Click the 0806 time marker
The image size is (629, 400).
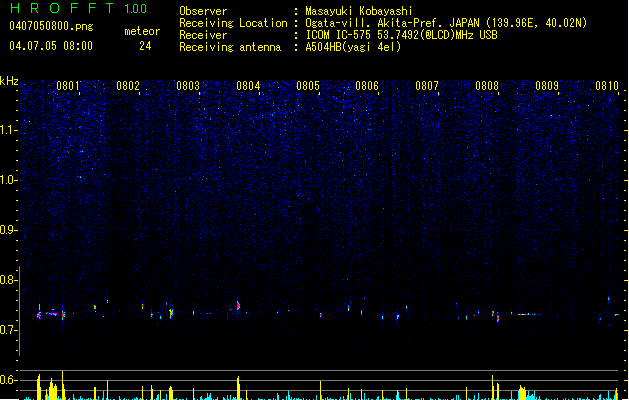pyautogui.click(x=367, y=86)
